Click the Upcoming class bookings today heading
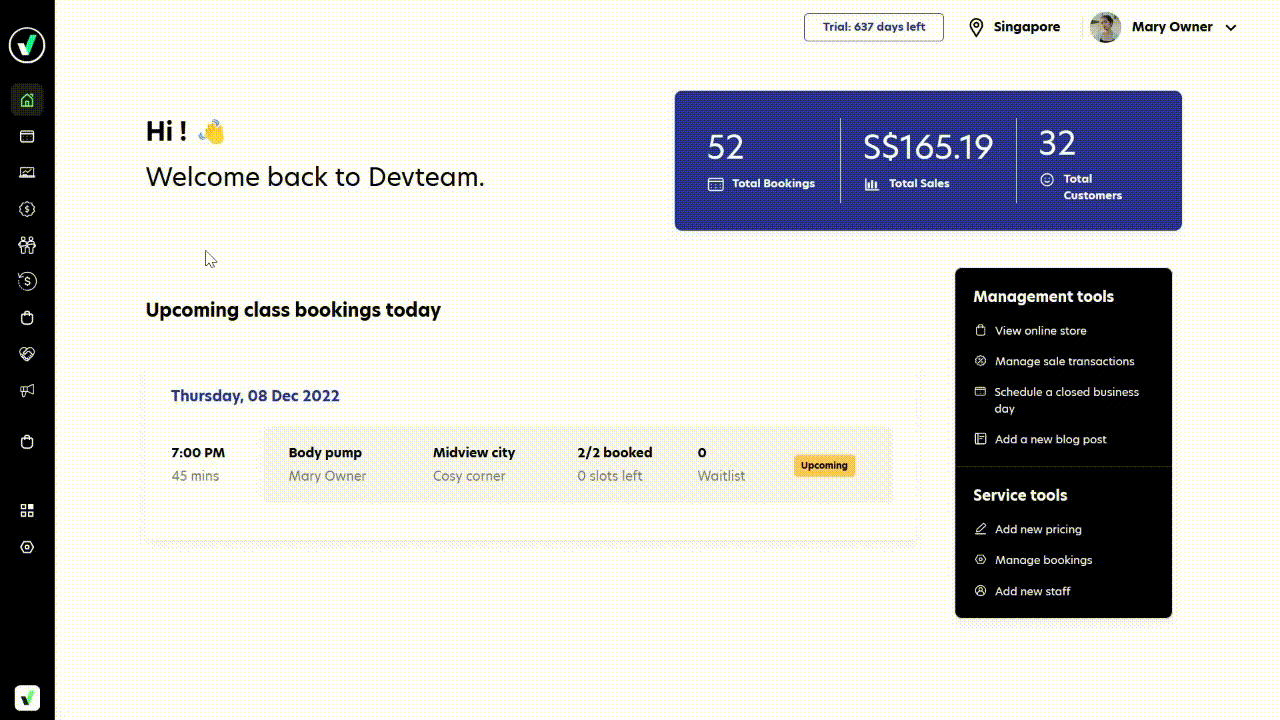 (293, 310)
